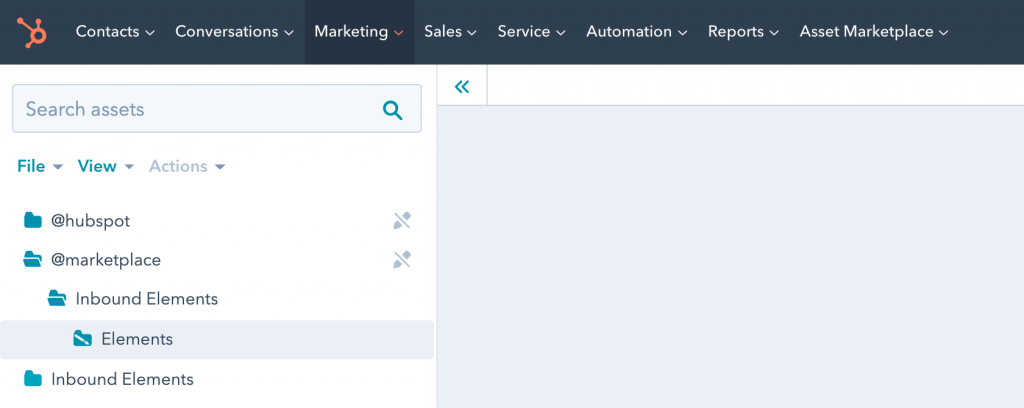Open the Contacts menu
This screenshot has width=1024, height=408.
[x=115, y=31]
